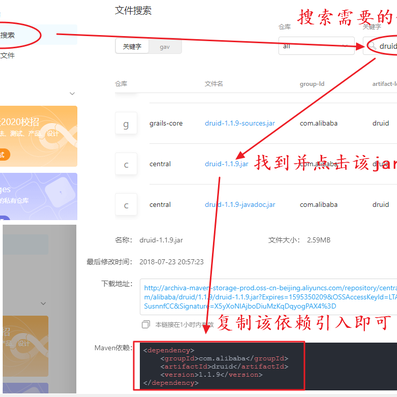Switch to the gav search tab

(x=165, y=47)
